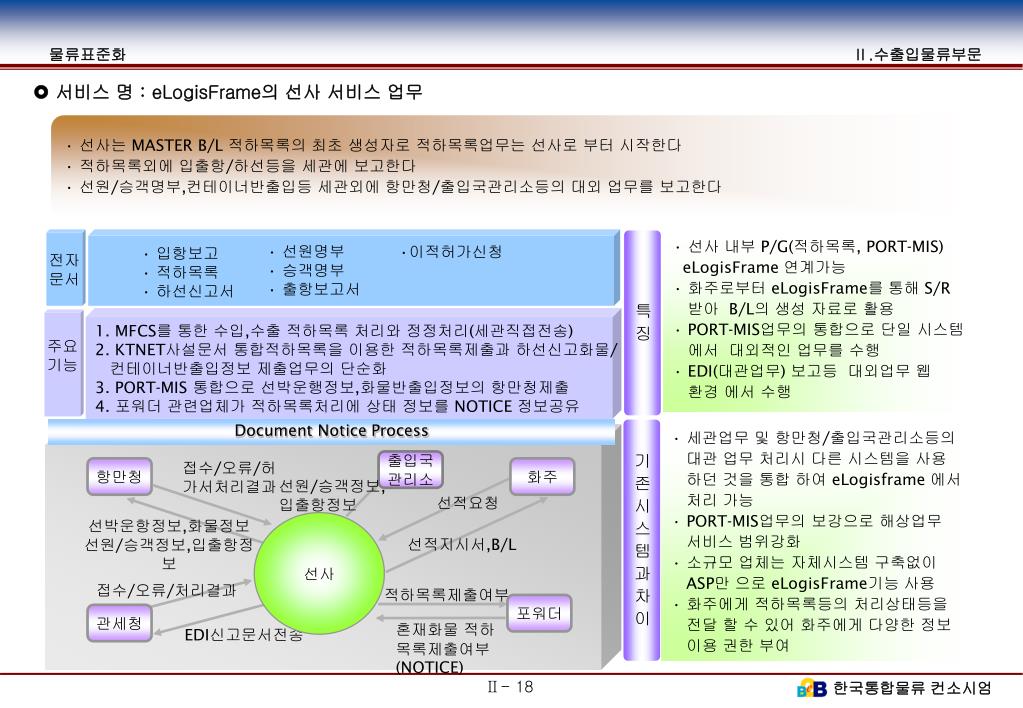Click the label EDI신고문서전송

(243, 635)
